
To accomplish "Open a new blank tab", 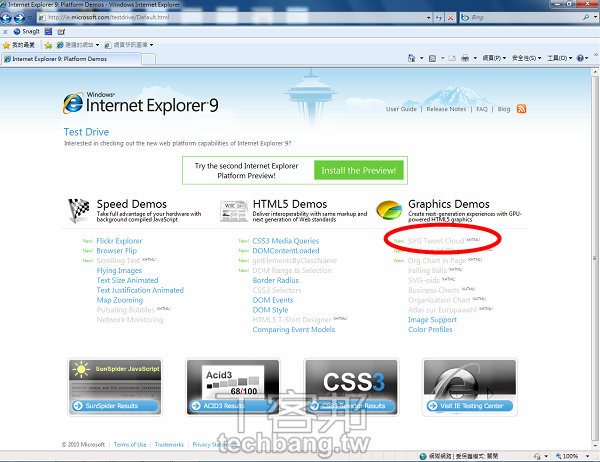I will pyautogui.click(x=148, y=59).
